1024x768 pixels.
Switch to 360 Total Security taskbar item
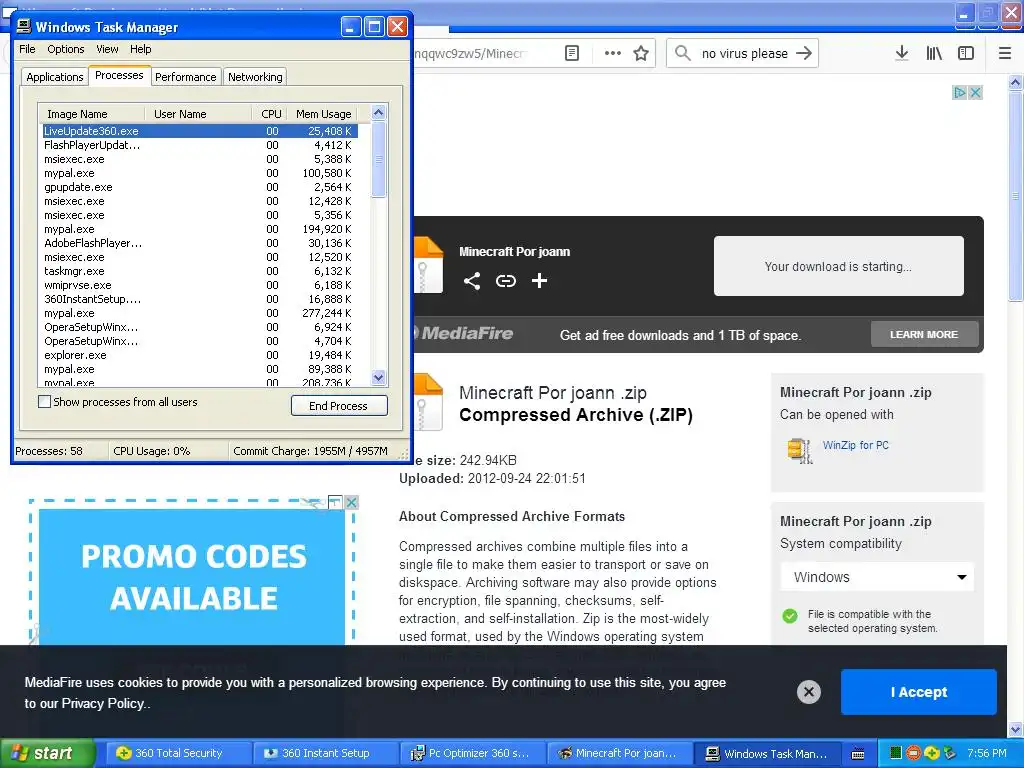178,754
